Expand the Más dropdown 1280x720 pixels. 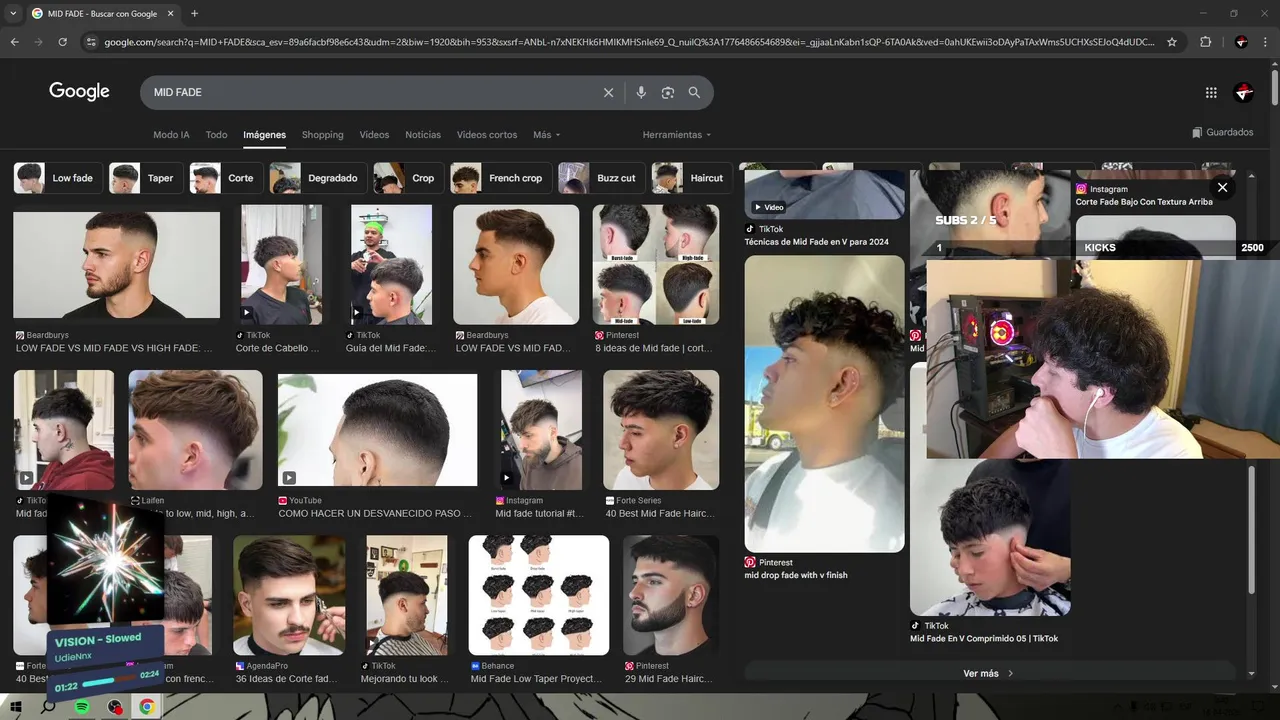pos(546,135)
